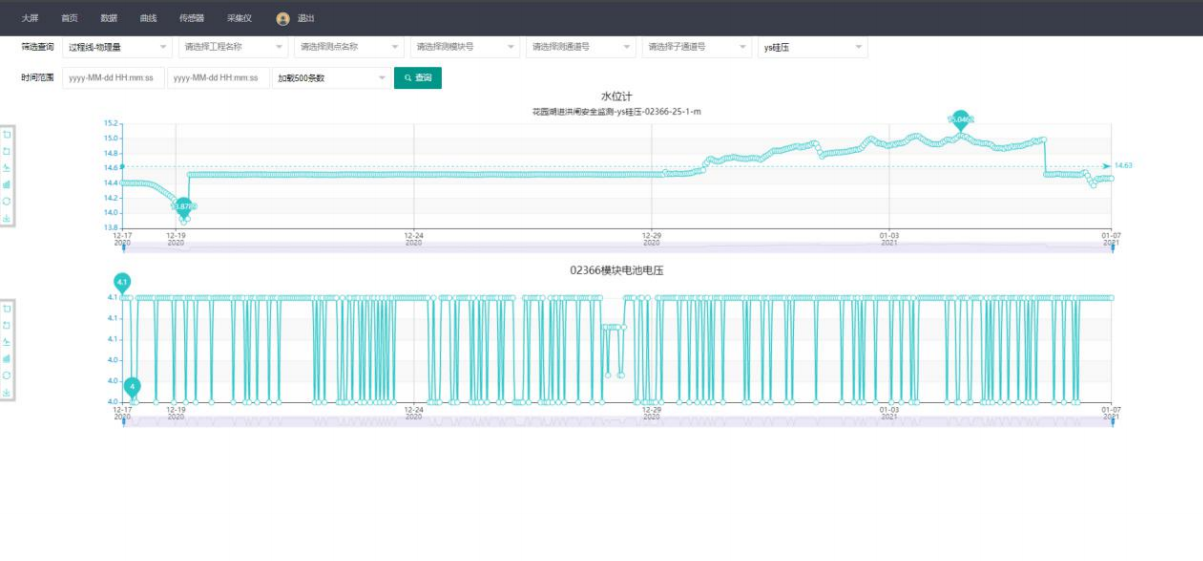The image size is (1203, 561).
Task: Undo zoom in battery voltage chart toolbox
Action: 7,325
